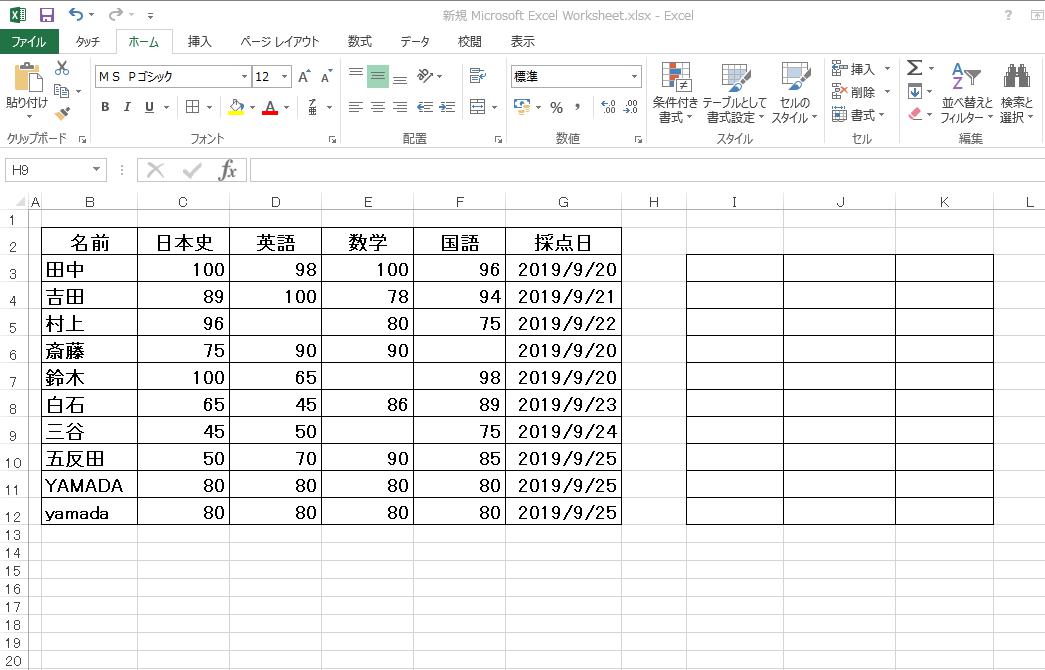This screenshot has width=1045, height=670.
Task: Open the 標準 number format dropdown
Action: pos(634,77)
